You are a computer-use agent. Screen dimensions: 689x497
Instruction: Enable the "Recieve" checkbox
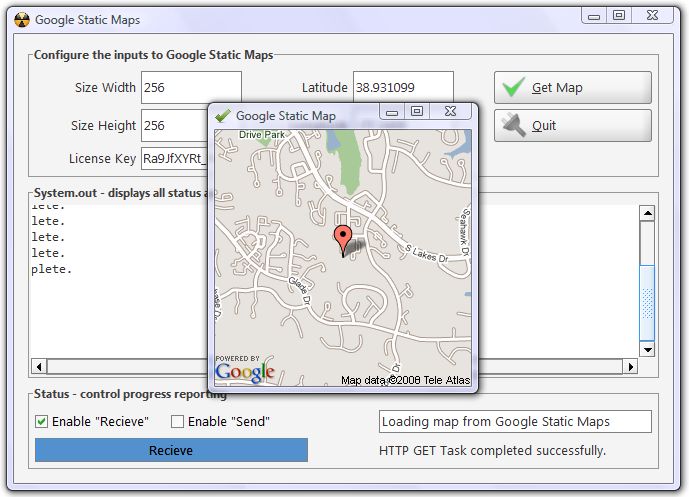tap(41, 422)
